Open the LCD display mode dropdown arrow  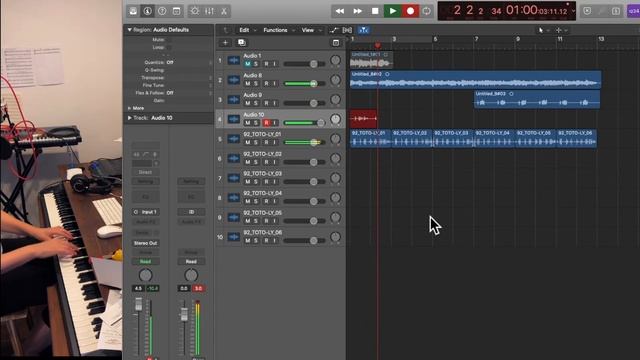point(573,11)
